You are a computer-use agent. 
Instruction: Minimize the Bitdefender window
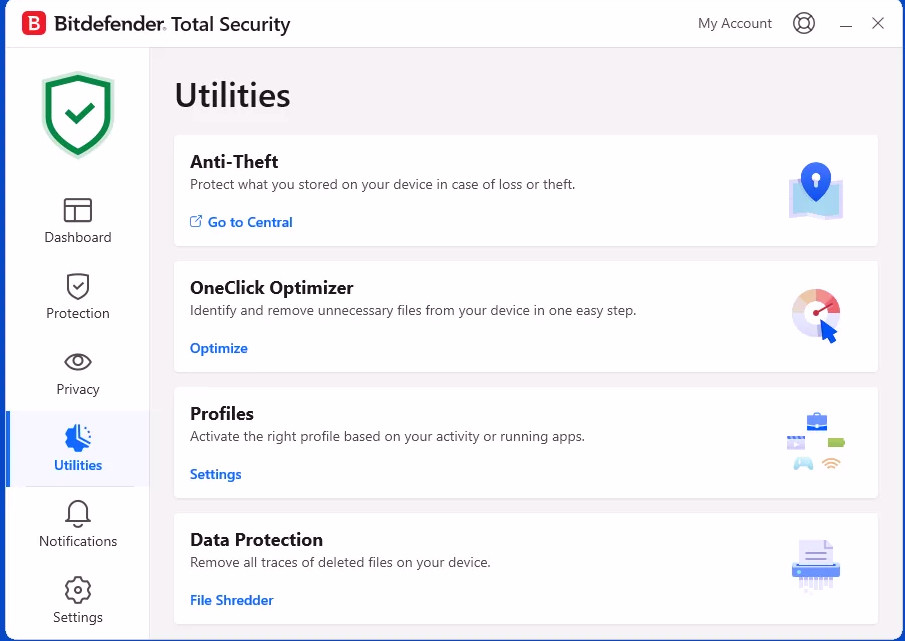pyautogui.click(x=846, y=24)
